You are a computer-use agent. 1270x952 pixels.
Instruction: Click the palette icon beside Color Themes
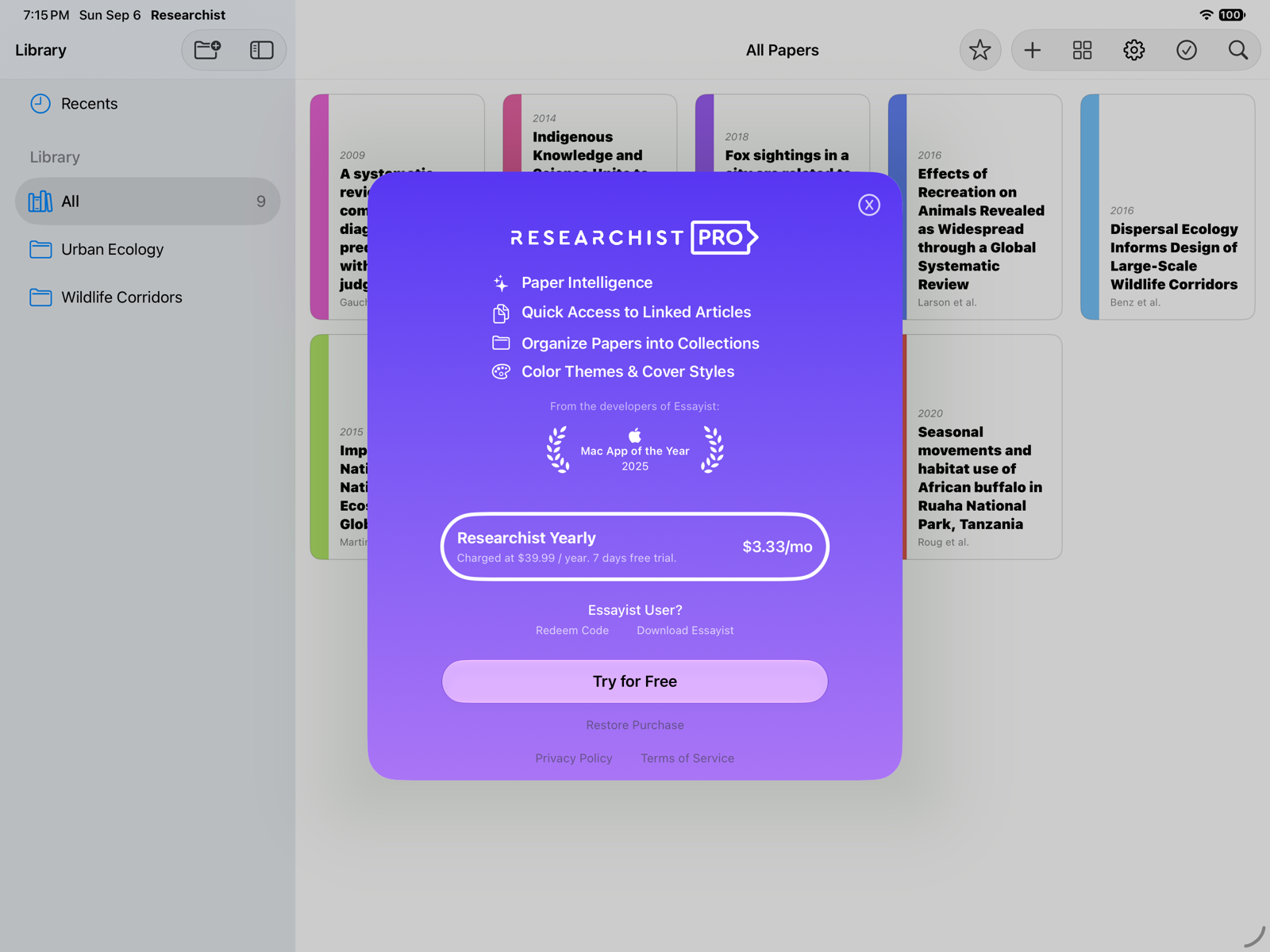click(x=501, y=371)
